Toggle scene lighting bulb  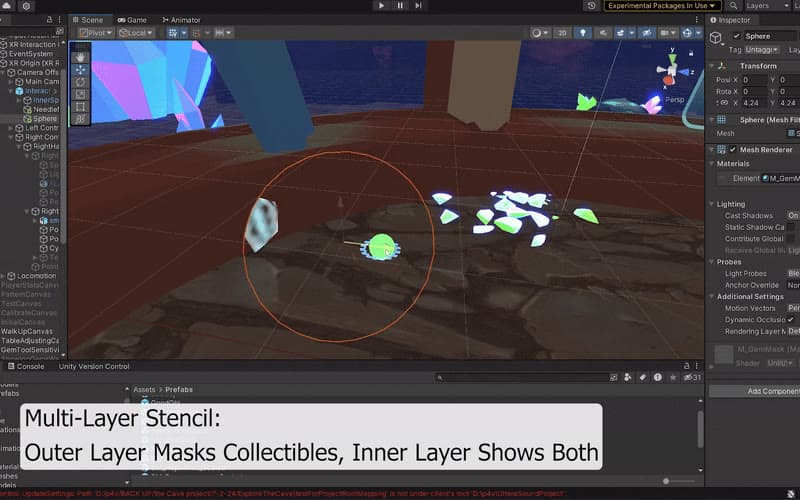pyautogui.click(x=583, y=33)
